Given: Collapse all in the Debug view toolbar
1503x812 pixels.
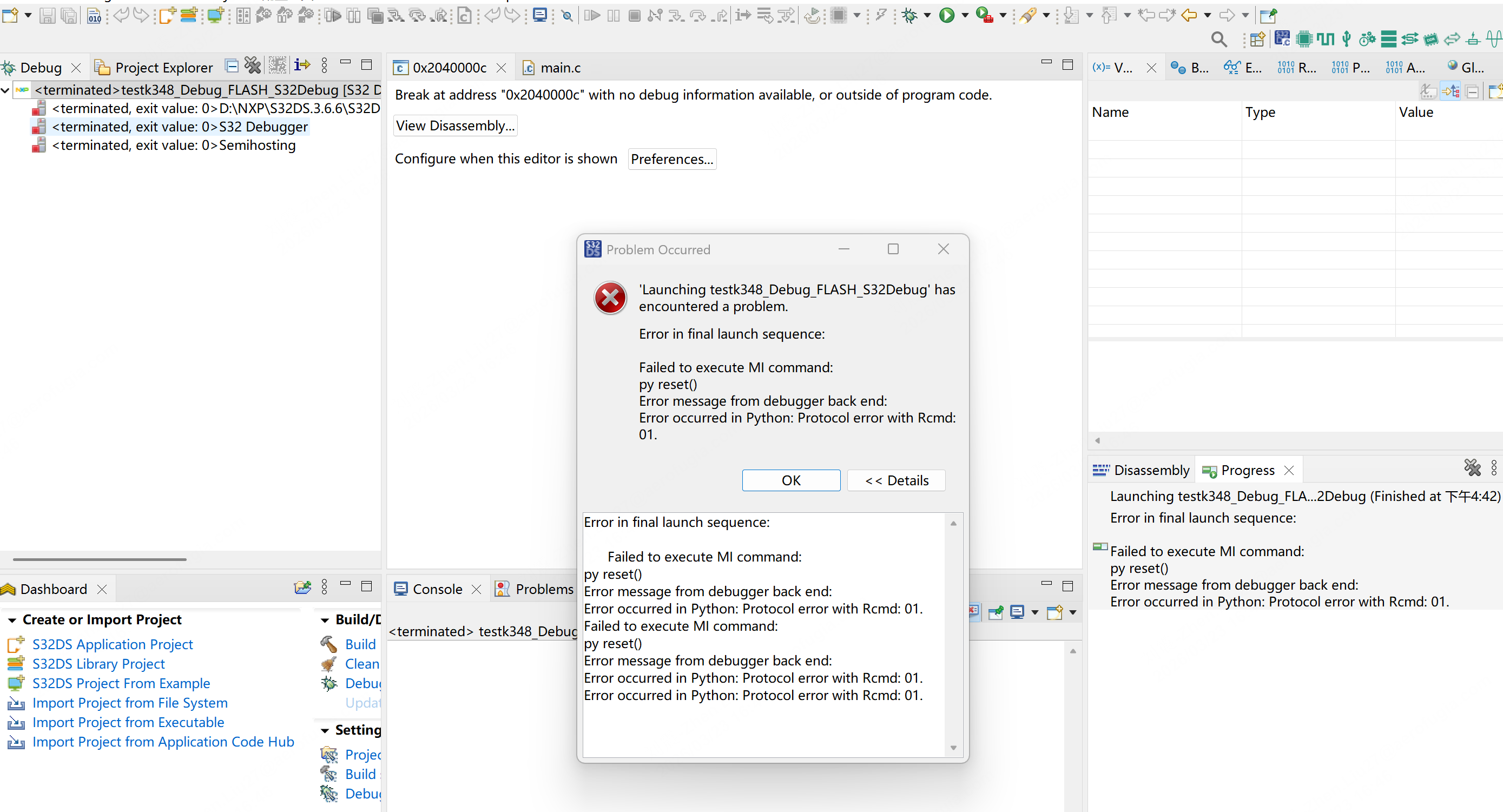Looking at the screenshot, I should (x=232, y=65).
